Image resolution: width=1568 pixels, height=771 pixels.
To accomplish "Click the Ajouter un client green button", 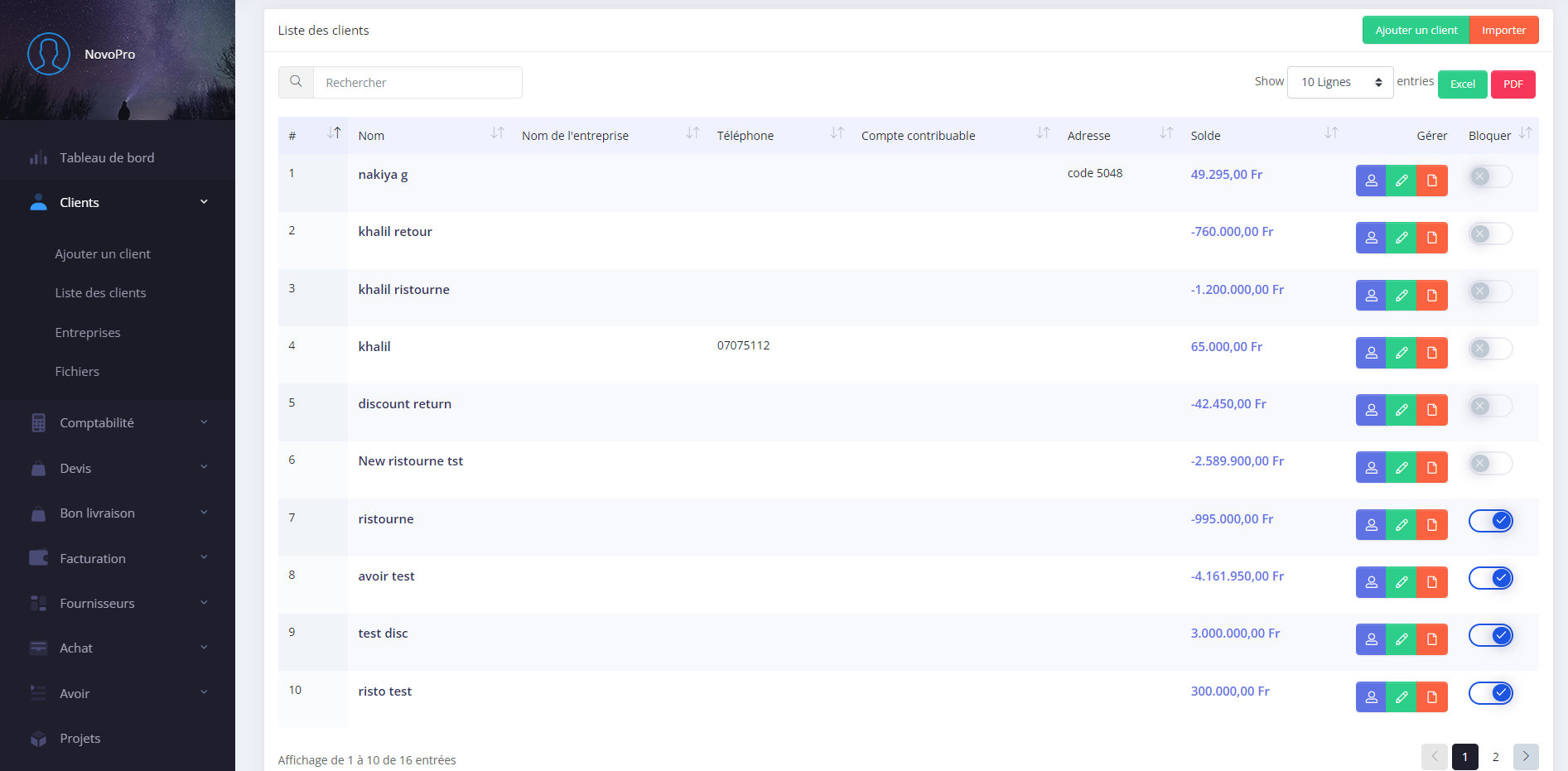I will pos(1416,31).
